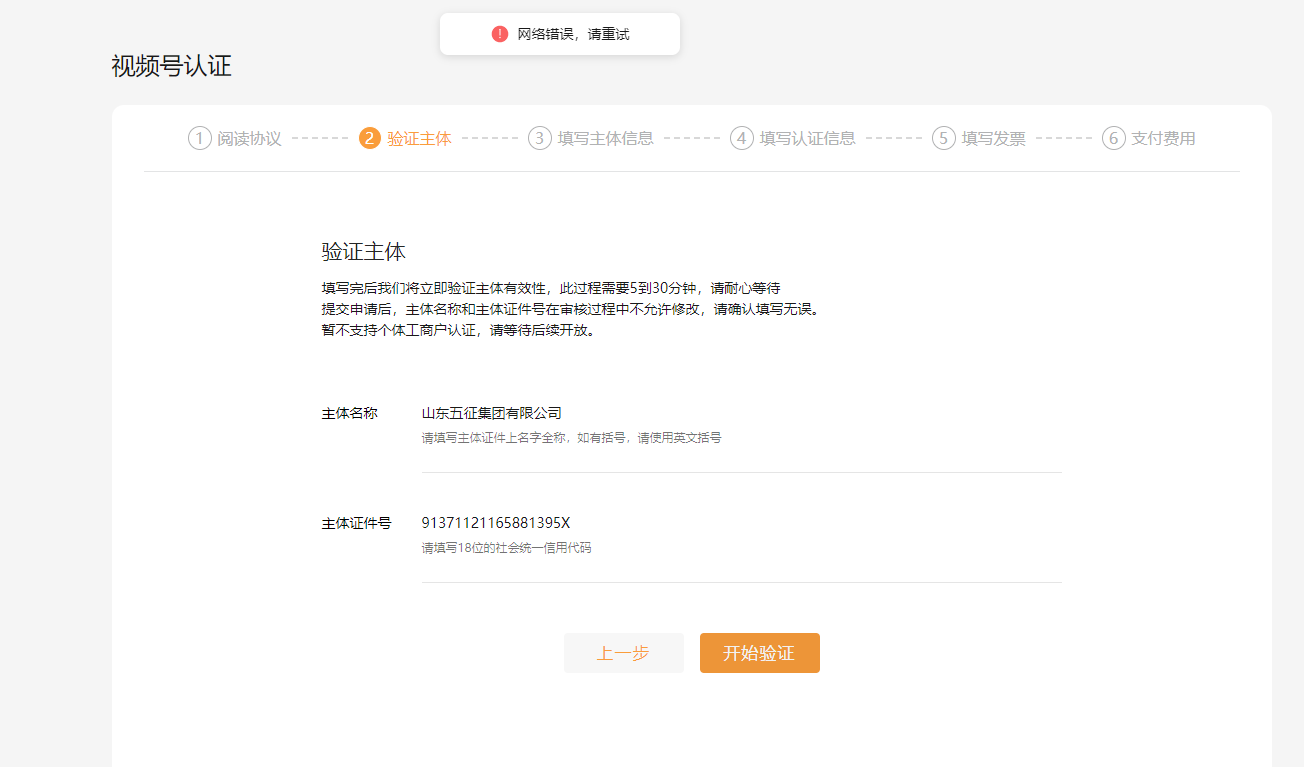Click the 主体证件号 field label
The width and height of the screenshot is (1304, 767).
357,523
